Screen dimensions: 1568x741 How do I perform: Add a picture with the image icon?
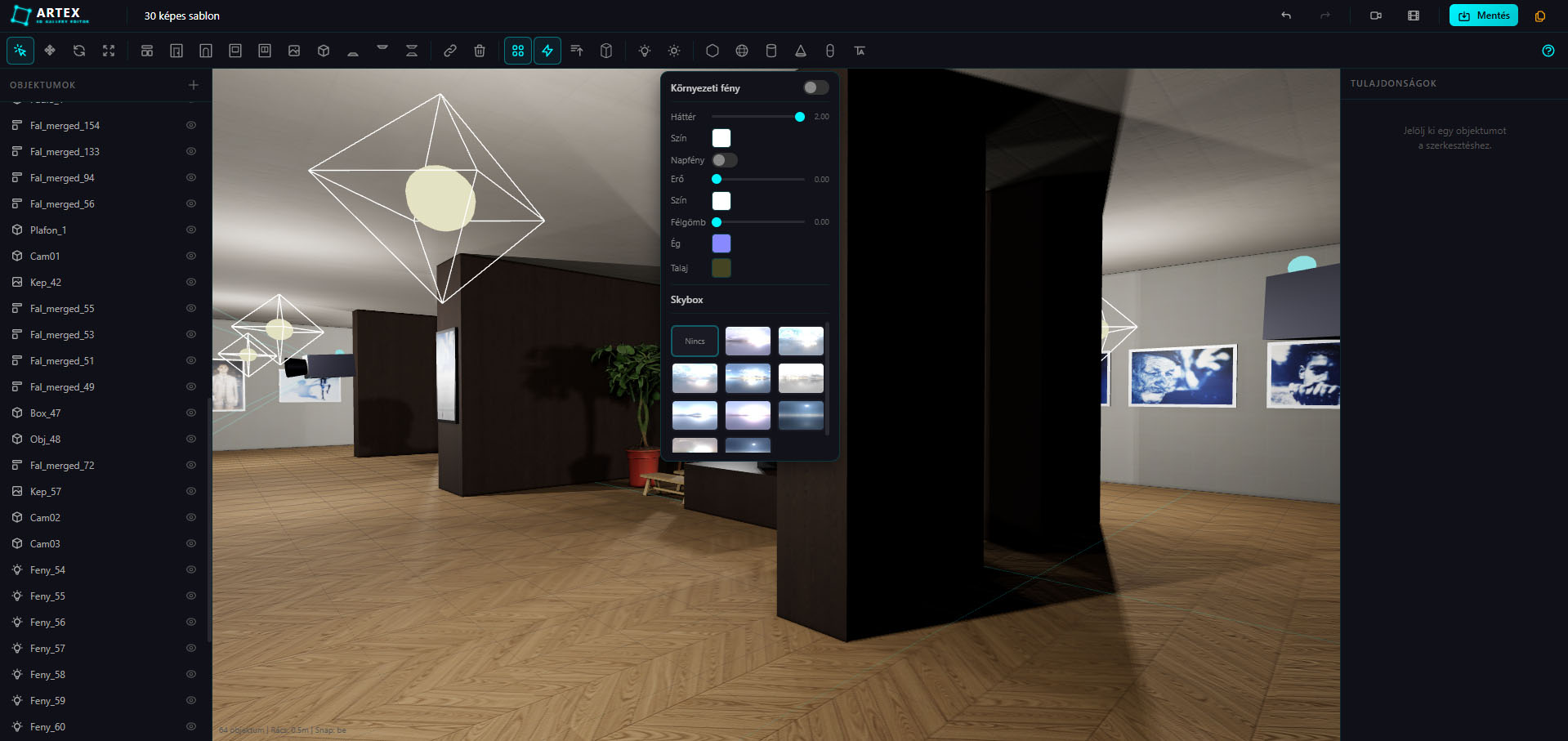[x=294, y=51]
